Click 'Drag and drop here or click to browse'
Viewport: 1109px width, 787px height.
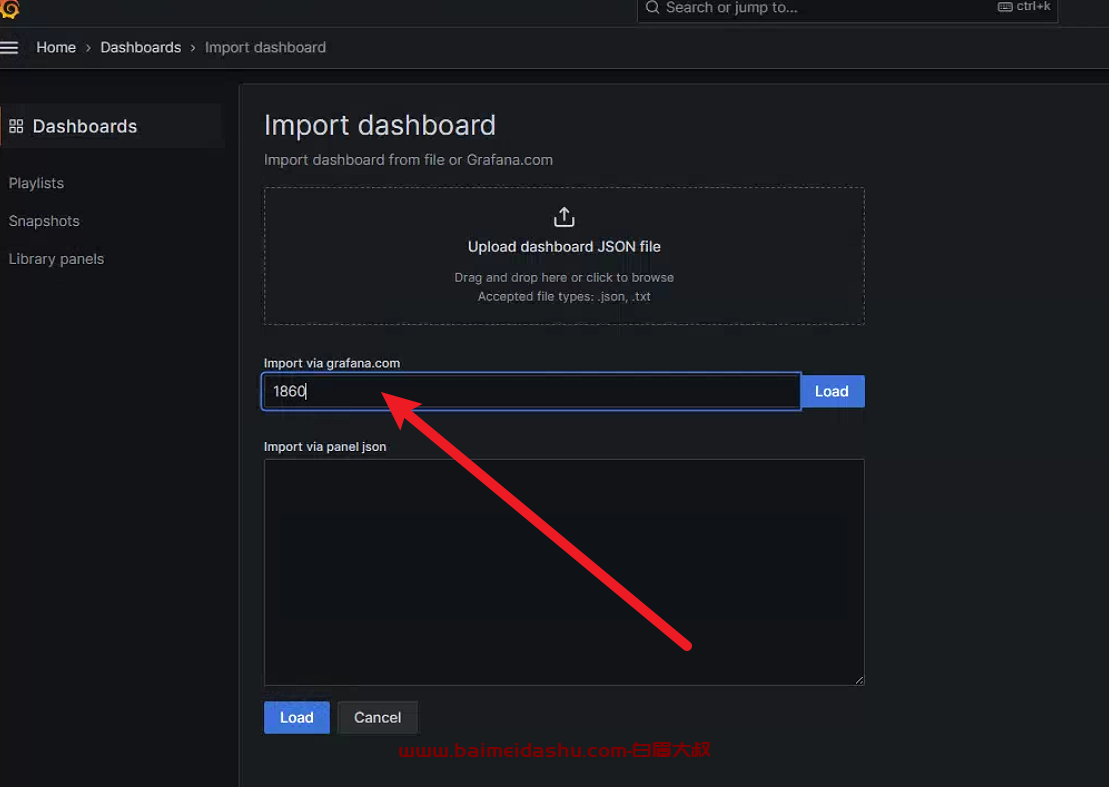(x=564, y=277)
